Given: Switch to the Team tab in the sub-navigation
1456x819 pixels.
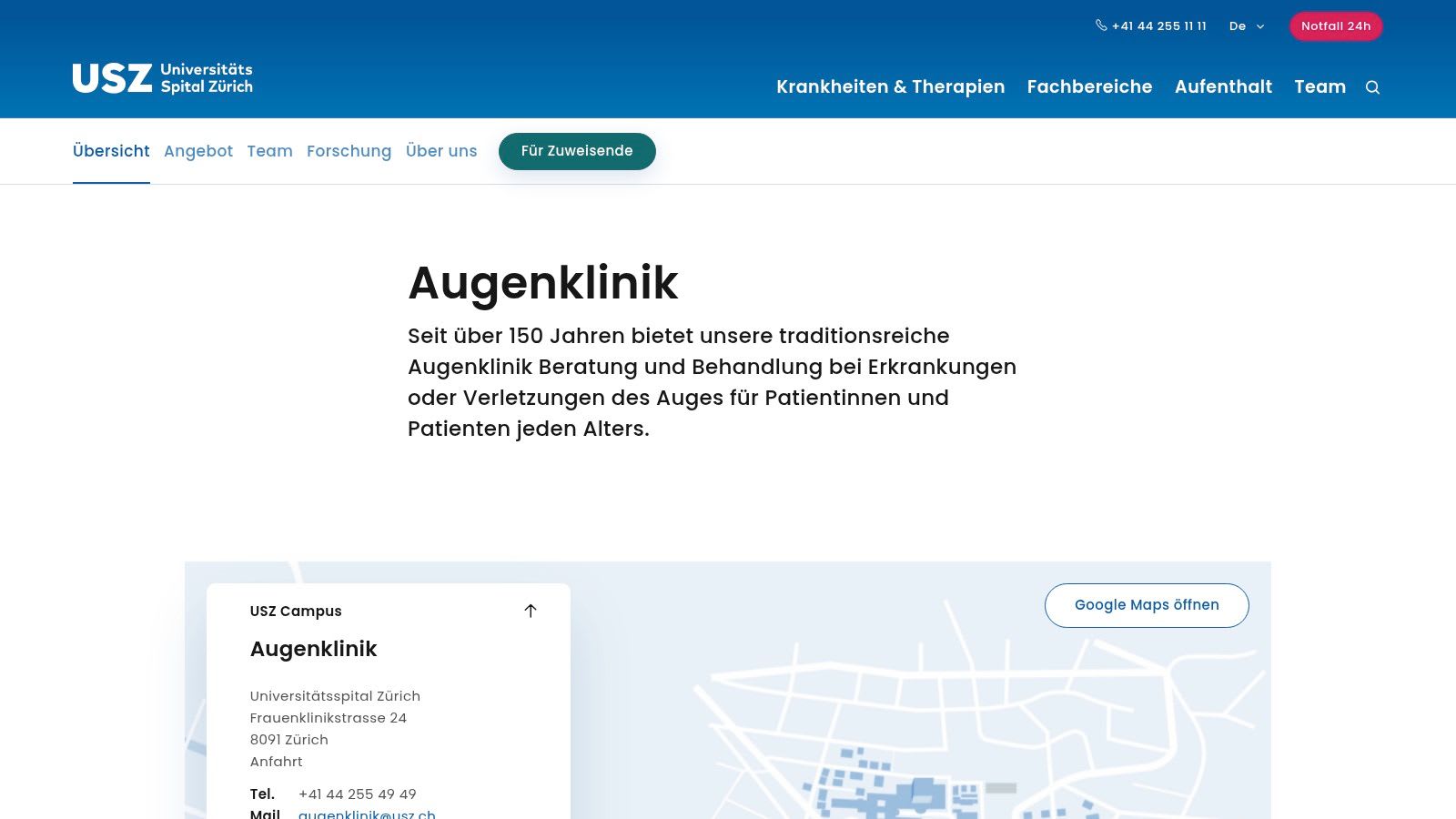Looking at the screenshot, I should 269,151.
